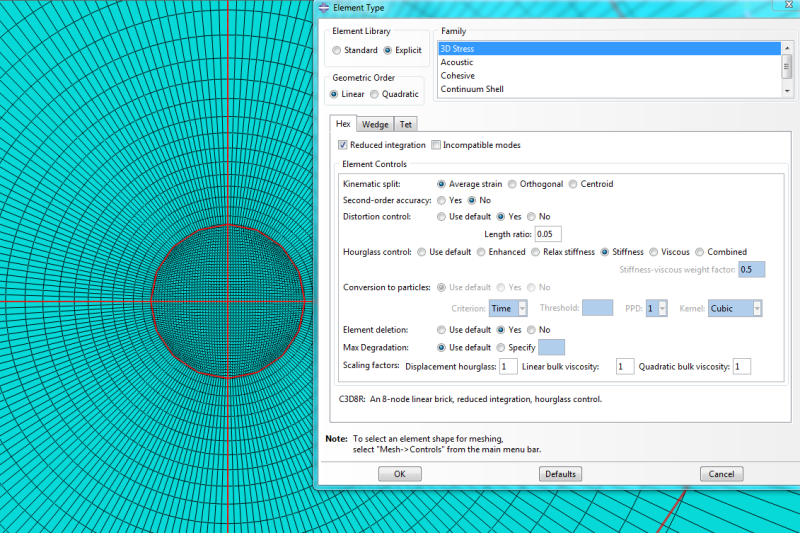Select Centroid kinematic split
The height and width of the screenshot is (533, 800).
[x=573, y=184]
